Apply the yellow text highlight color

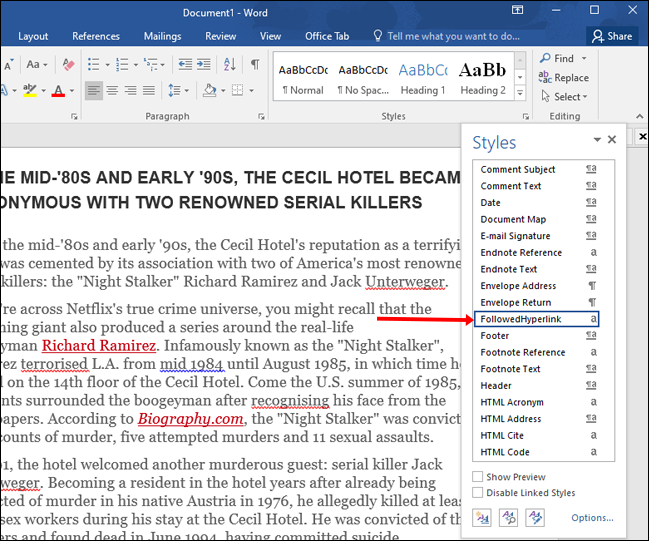[x=30, y=90]
